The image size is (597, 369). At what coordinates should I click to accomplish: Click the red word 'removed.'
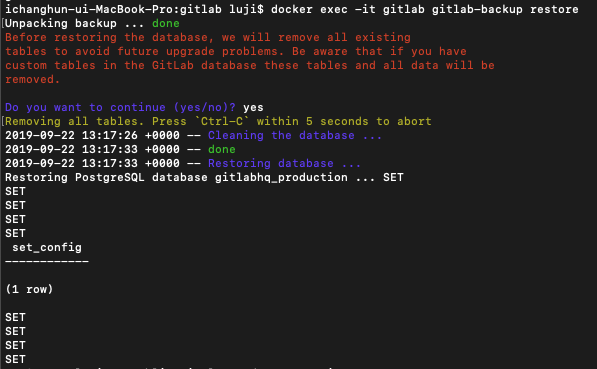(32, 79)
